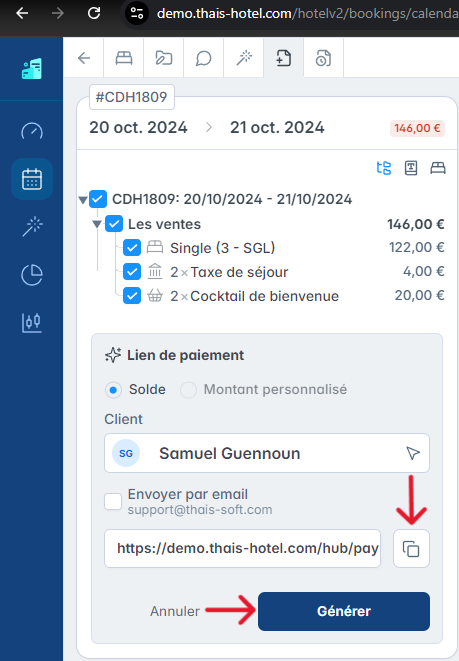Switch to tree view icon
459x661 pixels.
[x=384, y=168]
